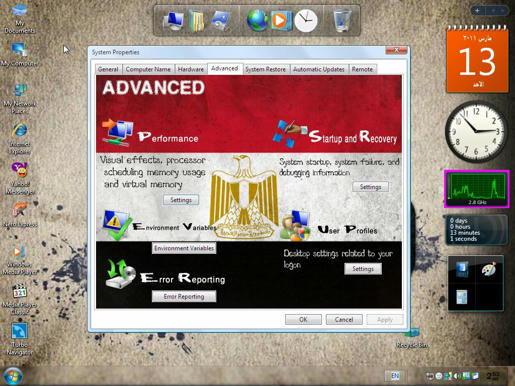Switch to the Remote tab

[x=362, y=69]
